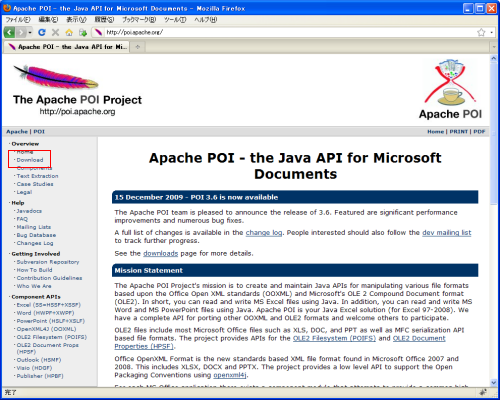This screenshot has width=500, height=400.
Task: Click the PDF link
Action: pyautogui.click(x=479, y=132)
